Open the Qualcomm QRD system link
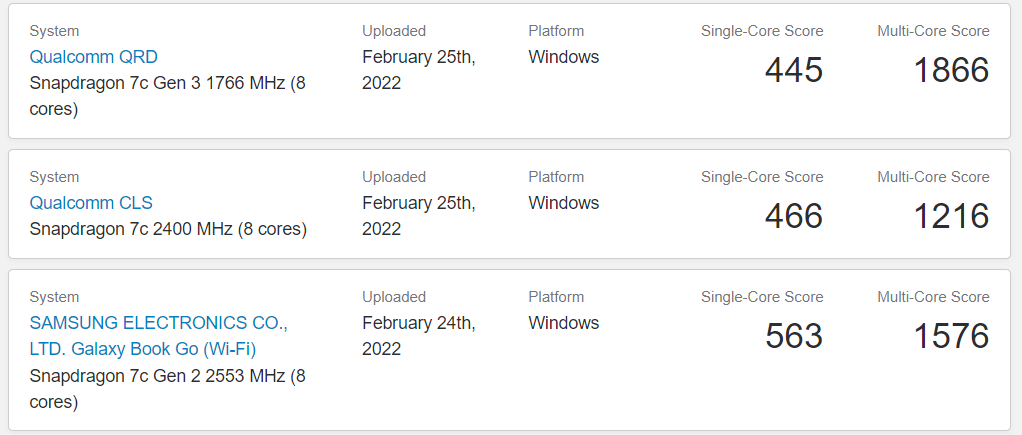The height and width of the screenshot is (435, 1022). pyautogui.click(x=93, y=57)
